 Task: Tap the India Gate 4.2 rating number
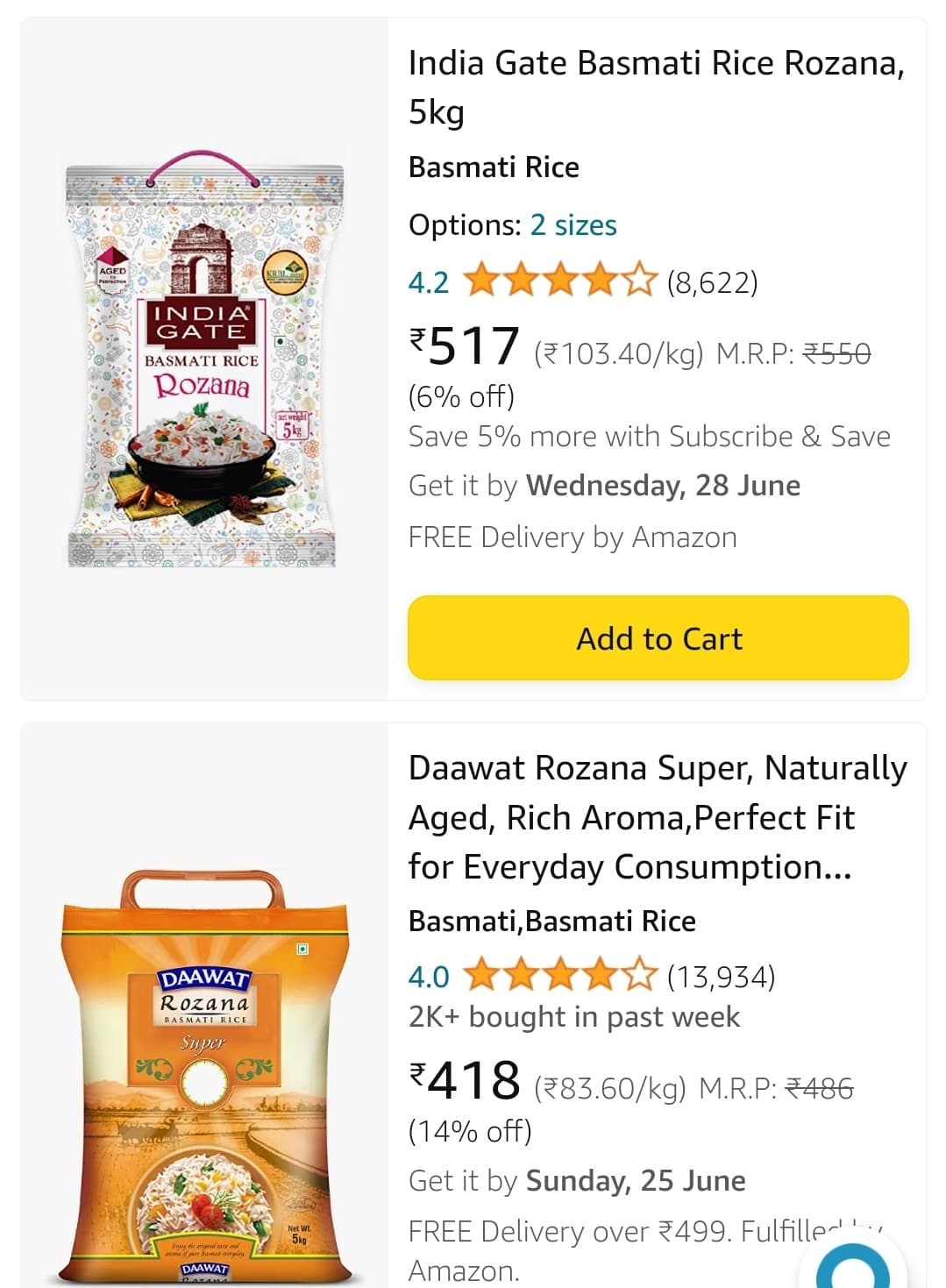[x=429, y=282]
